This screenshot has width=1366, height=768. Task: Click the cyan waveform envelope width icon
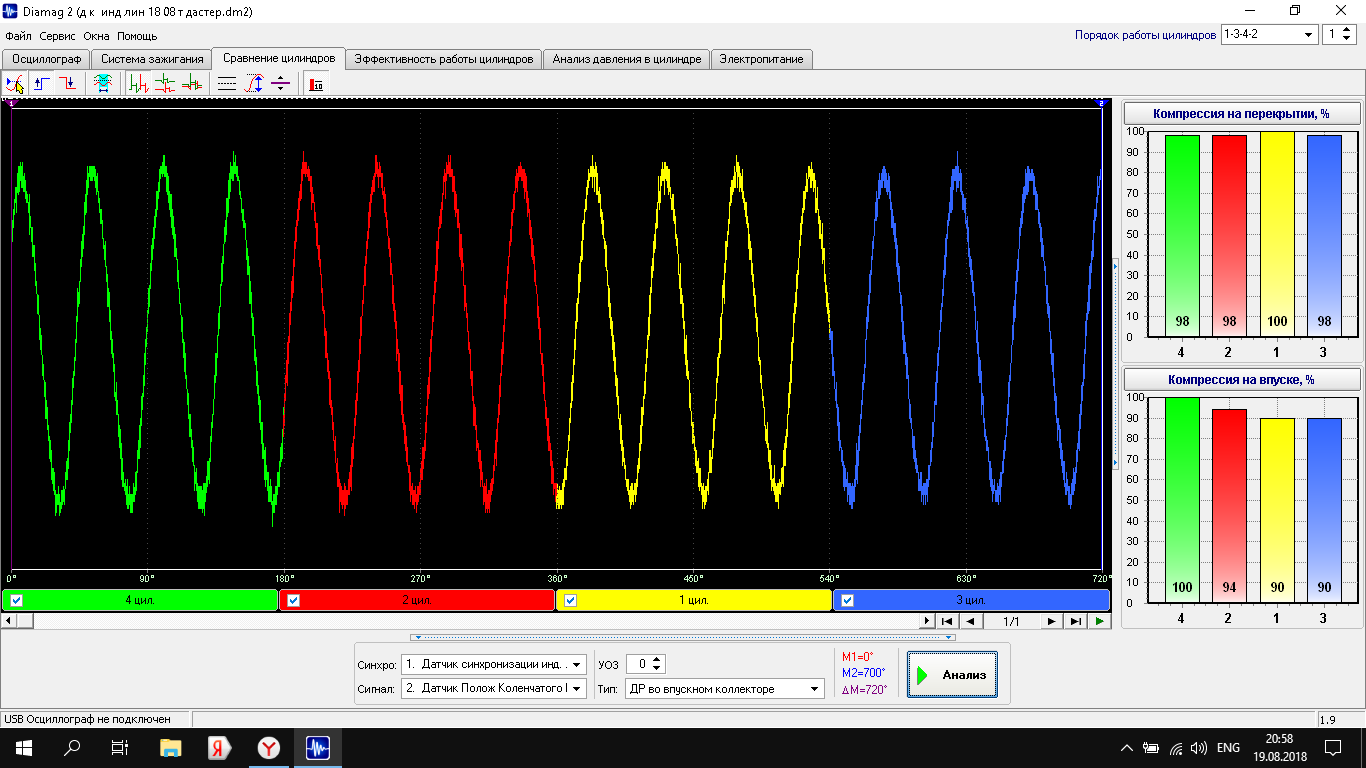(x=102, y=84)
